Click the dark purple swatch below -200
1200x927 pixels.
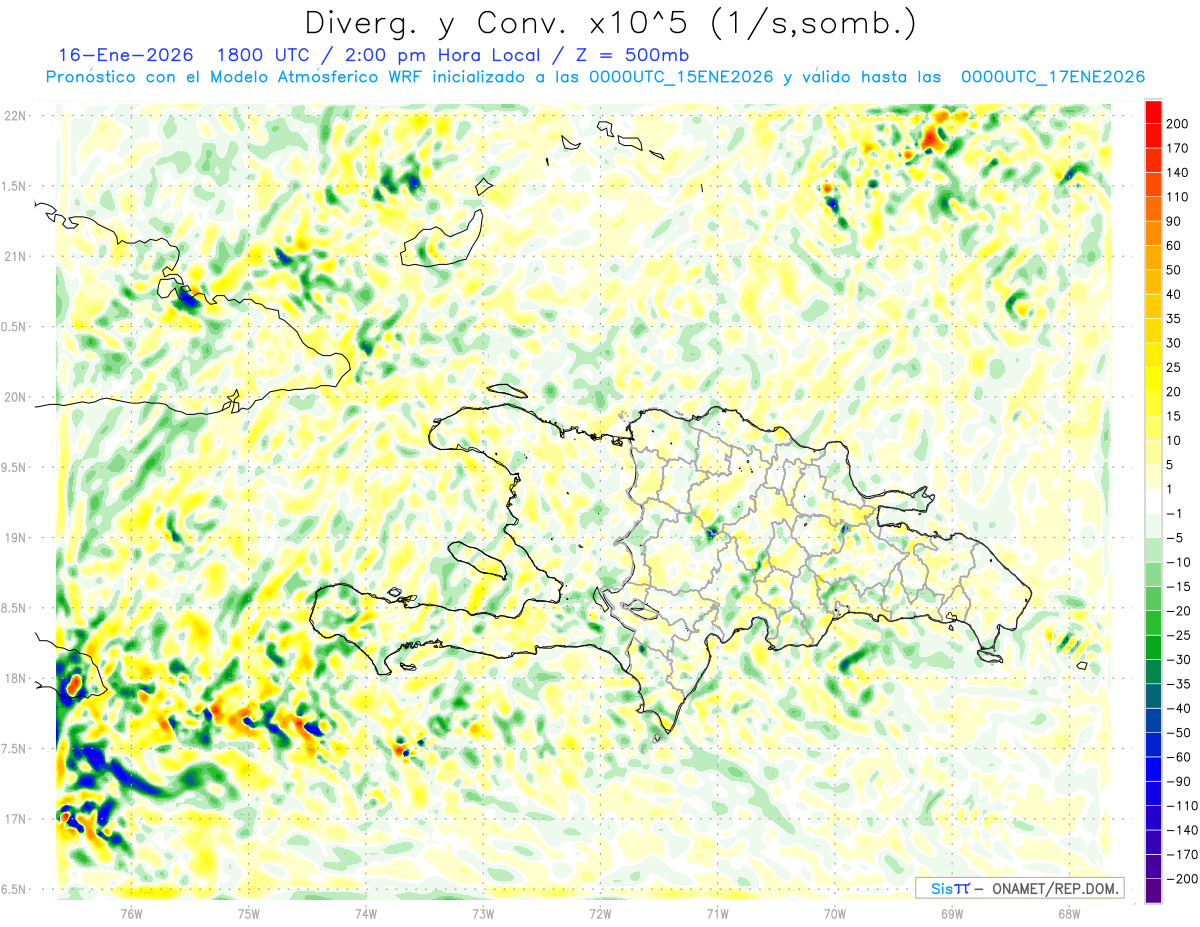click(1154, 891)
